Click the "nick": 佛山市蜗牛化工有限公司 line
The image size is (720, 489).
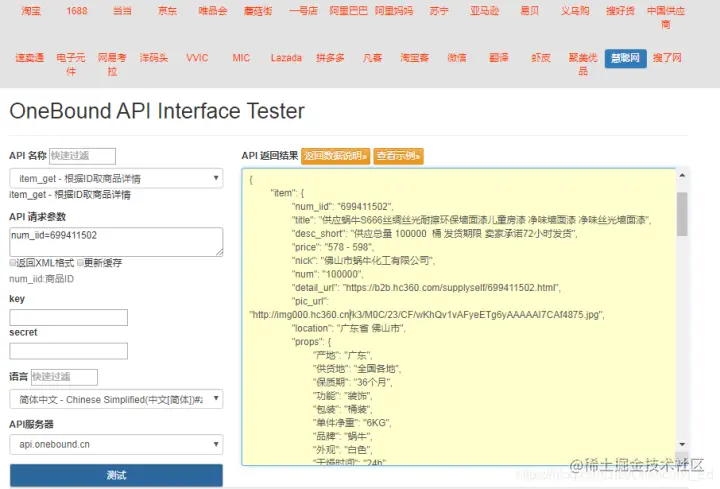point(363,260)
